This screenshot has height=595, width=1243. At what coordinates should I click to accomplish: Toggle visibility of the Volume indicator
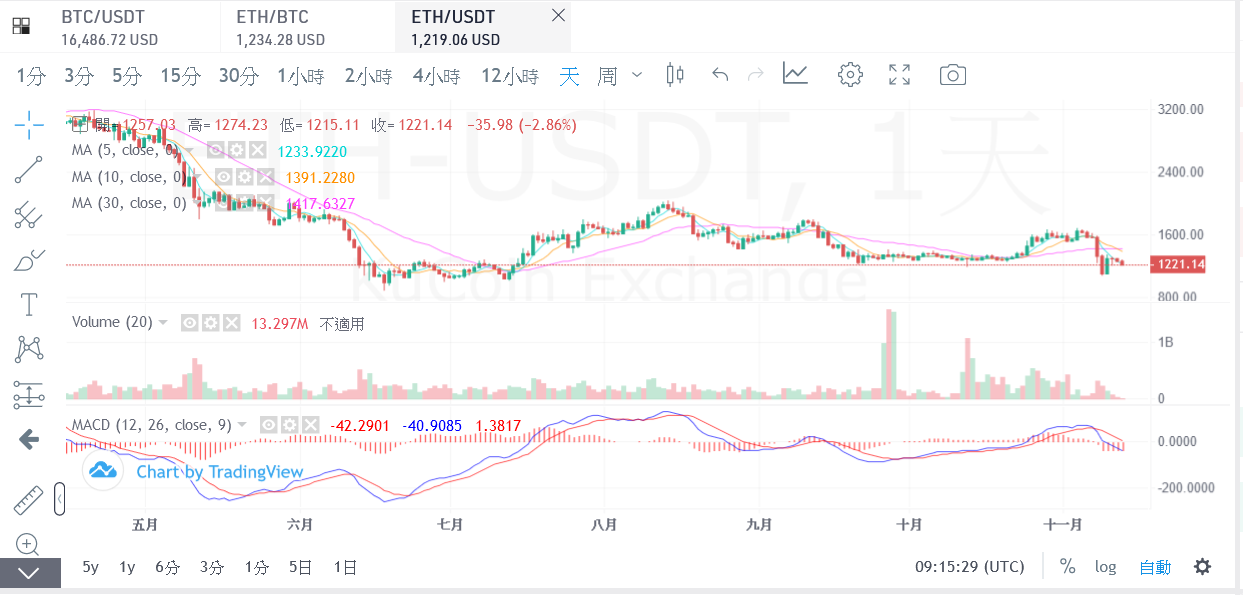189,323
